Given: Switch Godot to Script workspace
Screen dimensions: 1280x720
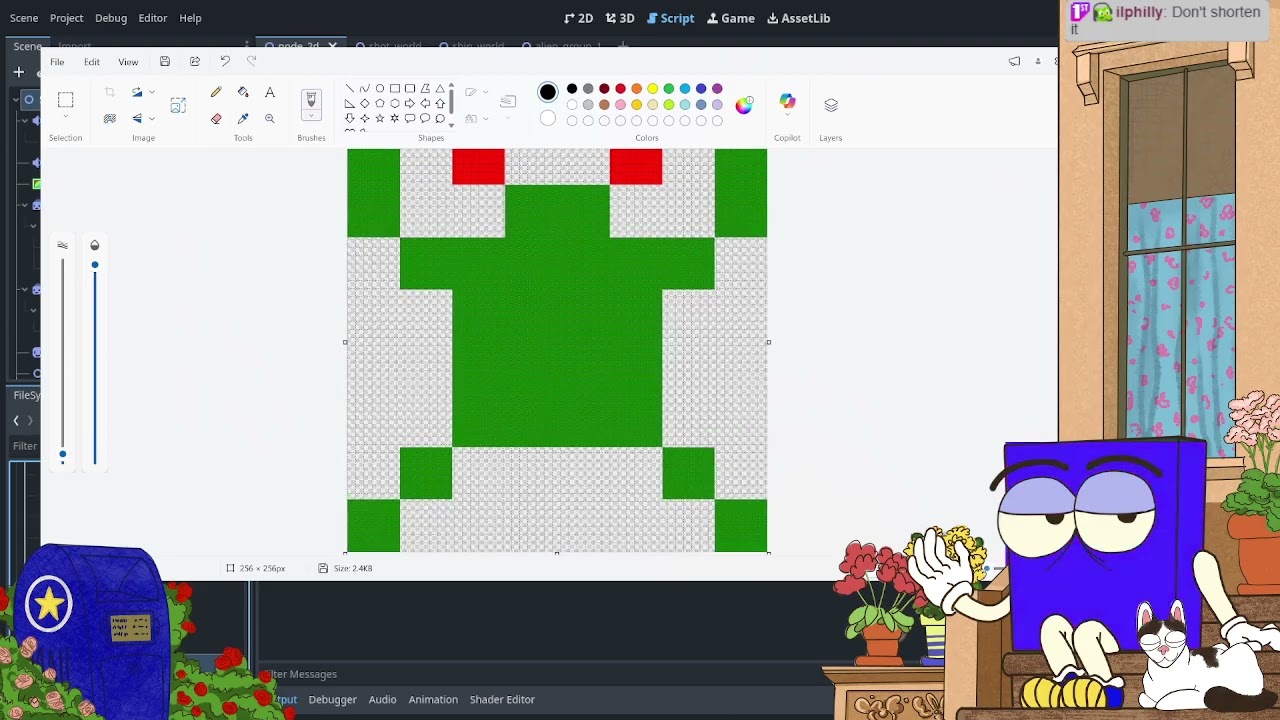Looking at the screenshot, I should tap(670, 18).
